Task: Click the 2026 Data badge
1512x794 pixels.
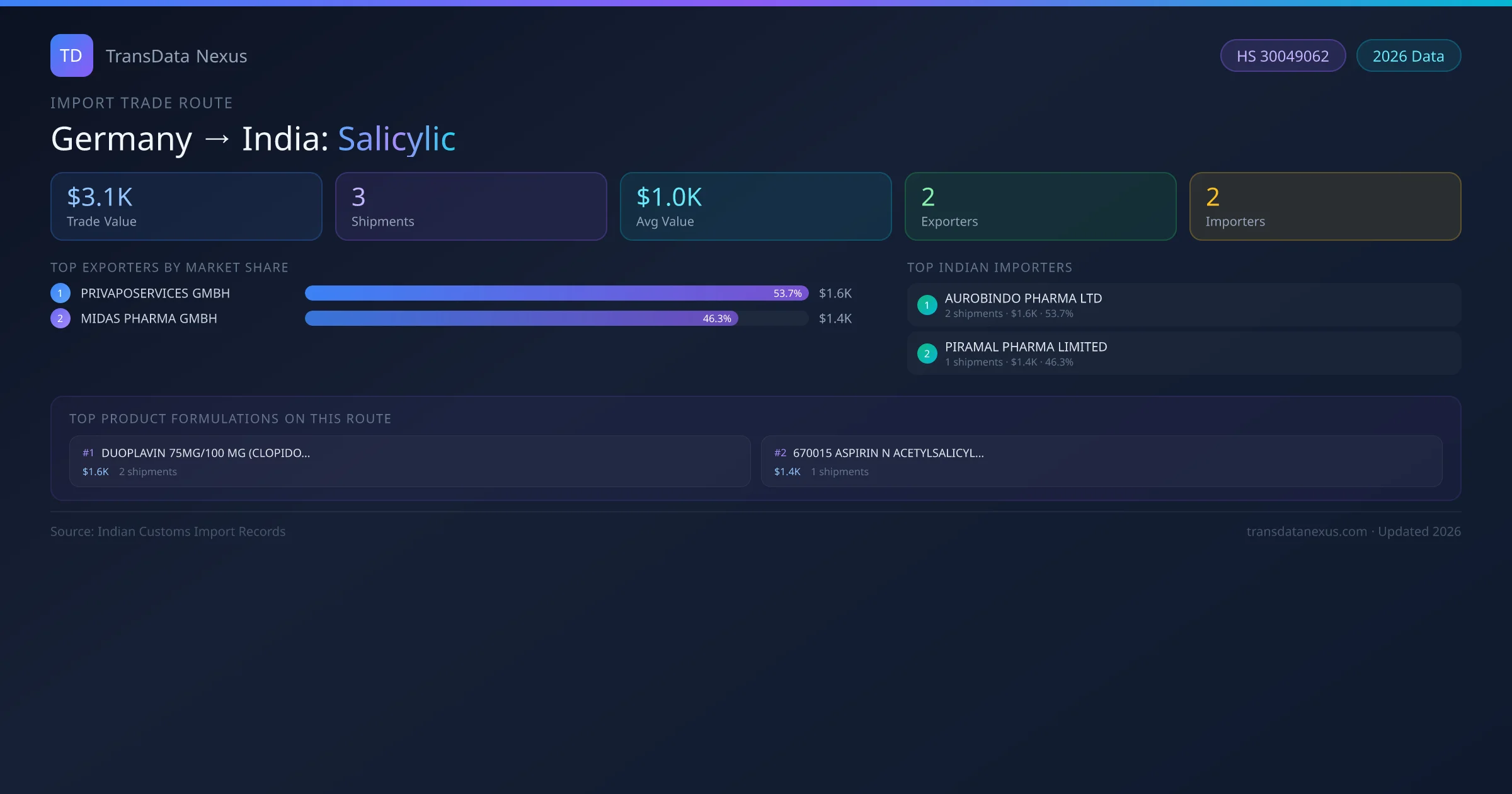Action: (1407, 56)
